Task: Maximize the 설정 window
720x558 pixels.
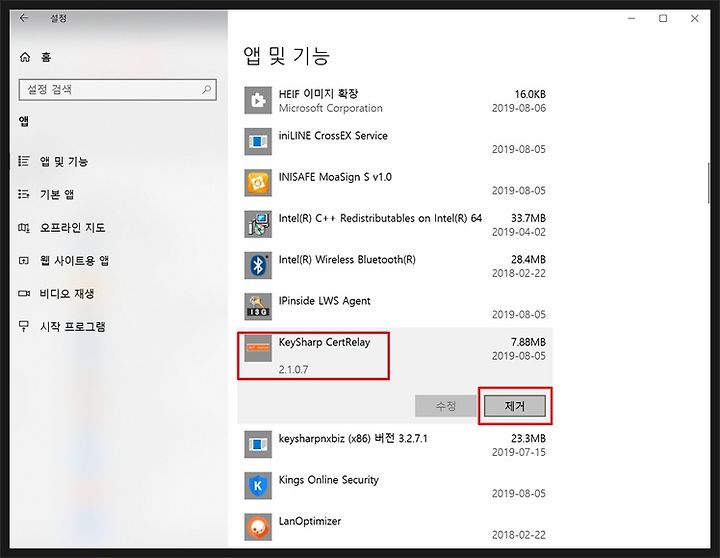Action: click(x=663, y=18)
